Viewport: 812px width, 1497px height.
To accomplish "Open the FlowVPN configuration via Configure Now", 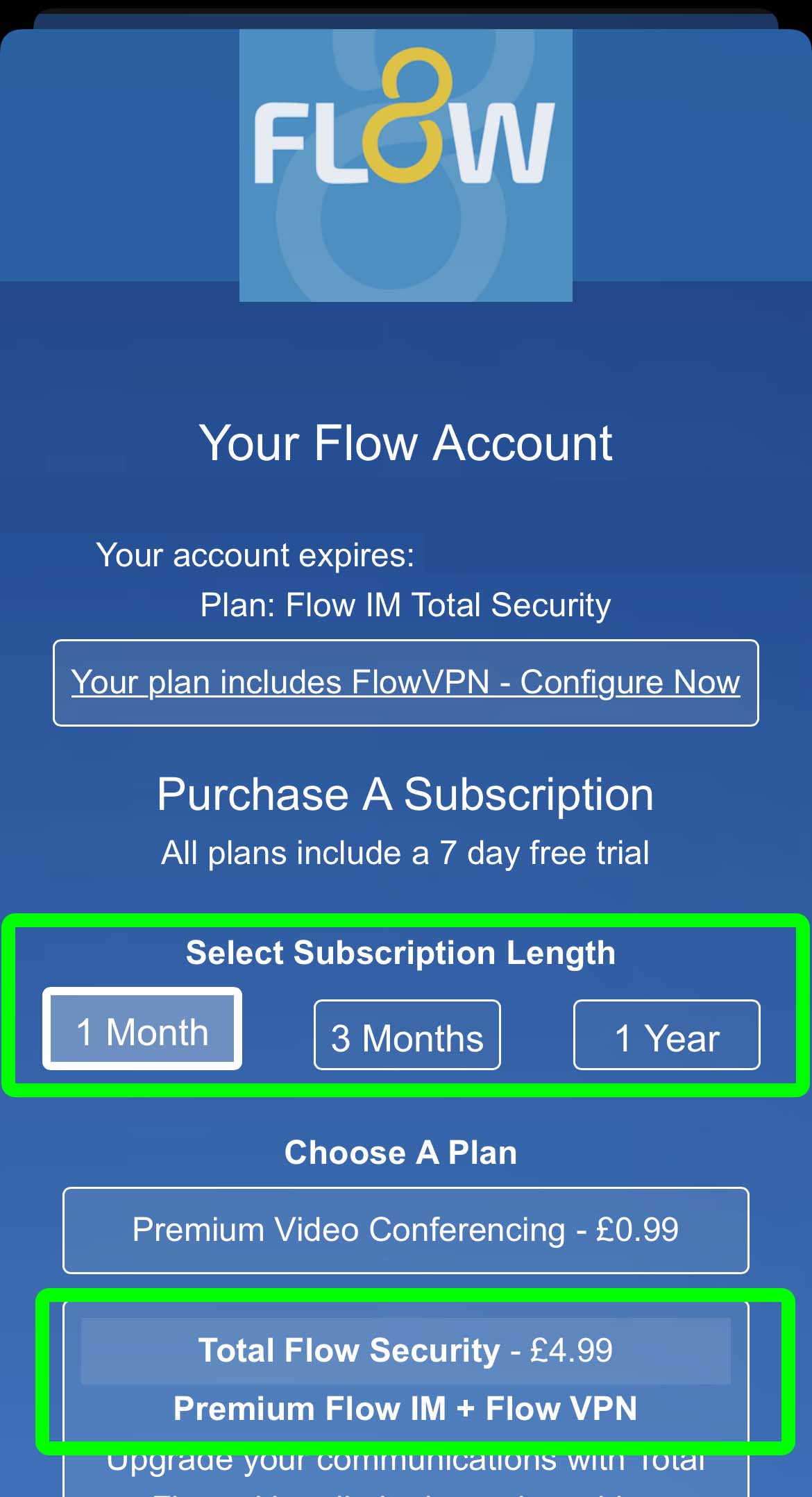I will point(405,682).
